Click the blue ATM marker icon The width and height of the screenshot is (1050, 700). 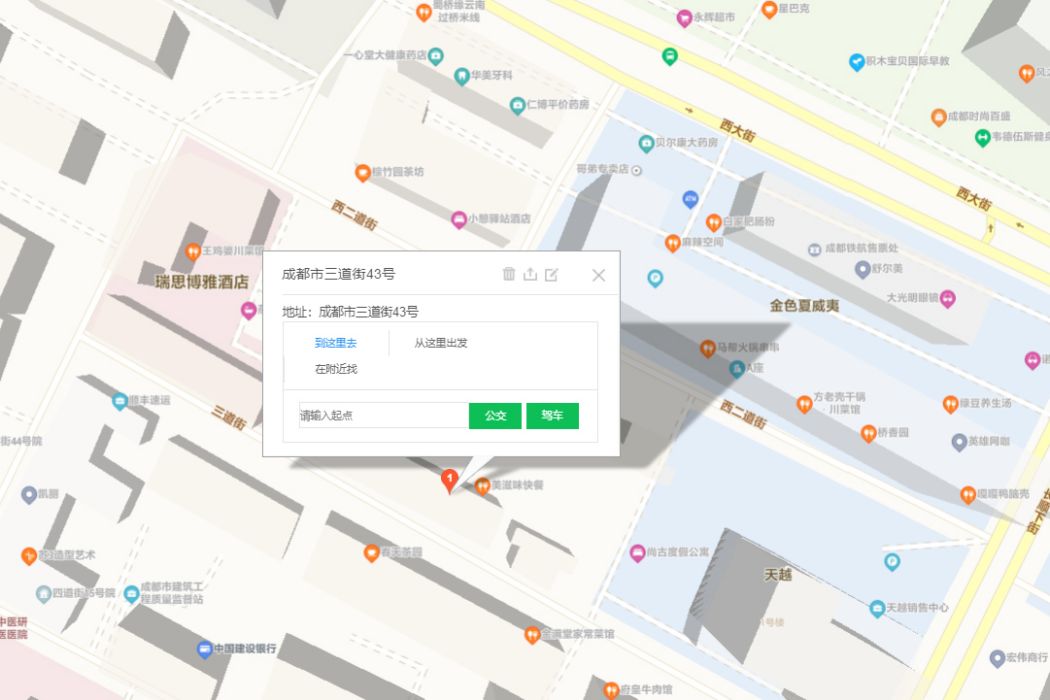(x=690, y=199)
